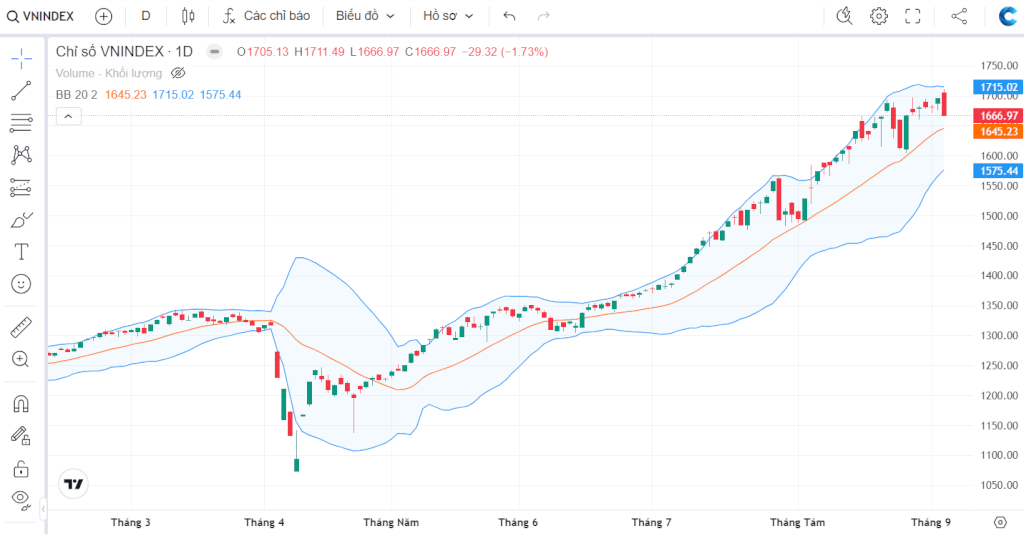Click the 1750.00 price axis label

click(x=999, y=65)
